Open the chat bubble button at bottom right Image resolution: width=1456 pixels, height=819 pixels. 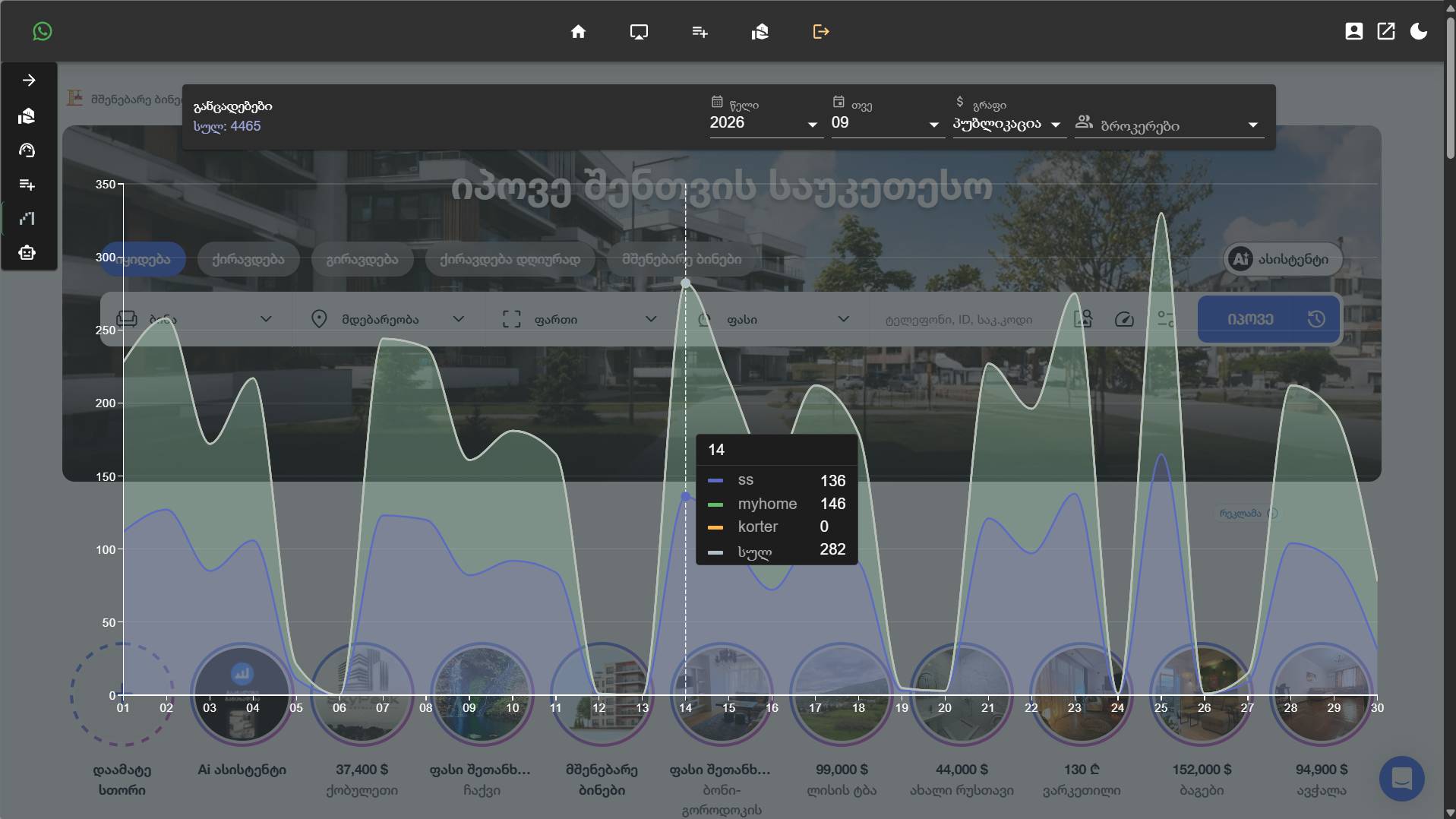[1401, 779]
